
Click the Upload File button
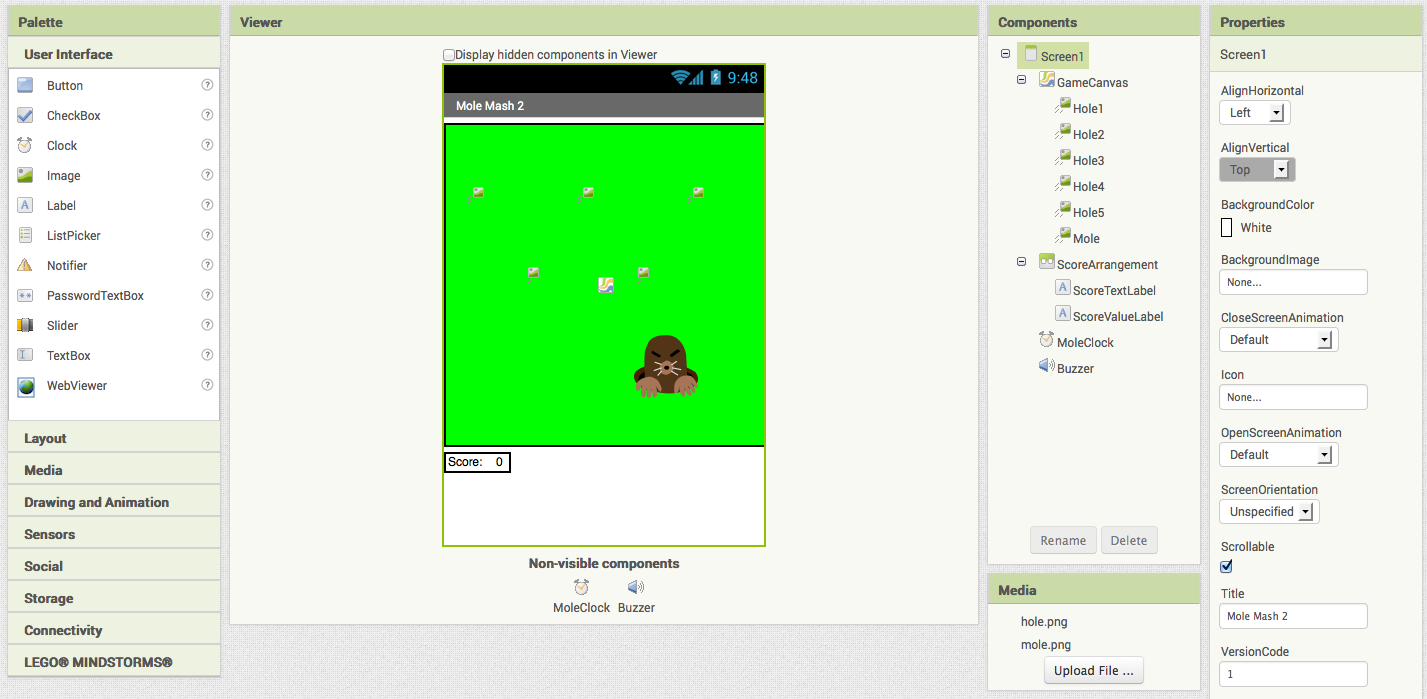1094,671
